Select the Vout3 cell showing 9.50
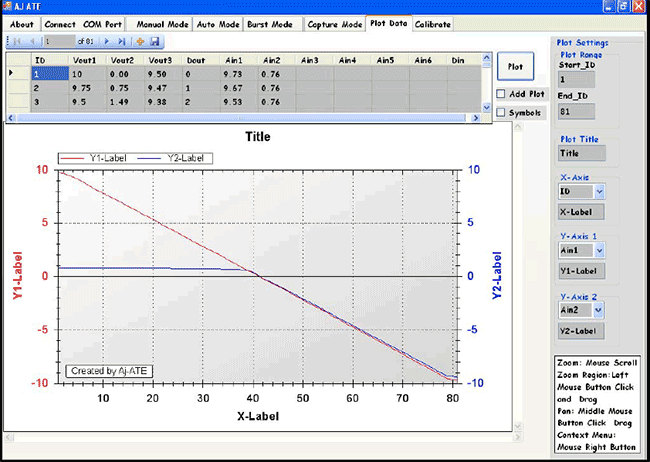650x462 pixels. tap(163, 74)
